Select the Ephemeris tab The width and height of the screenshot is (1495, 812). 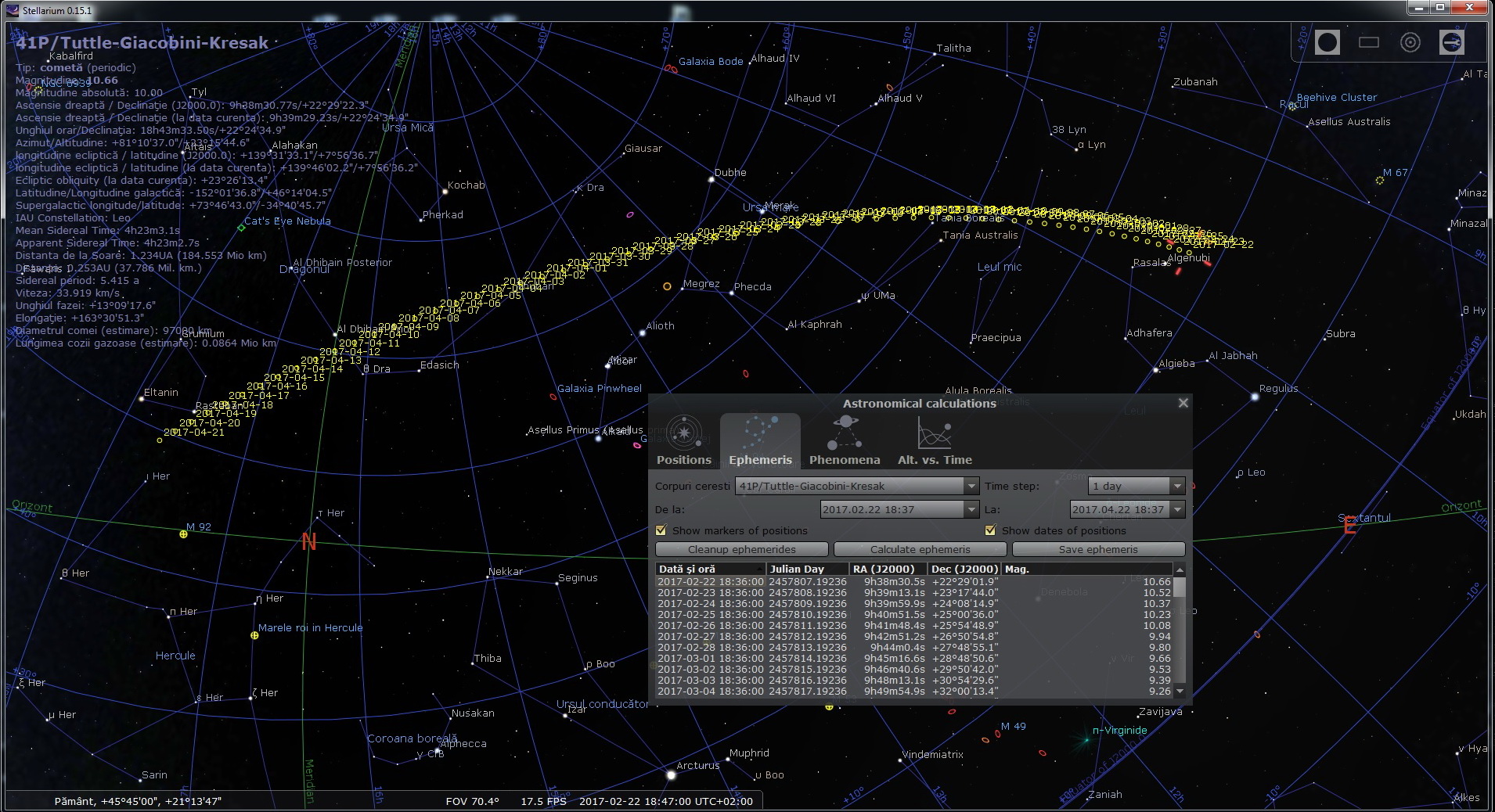click(760, 441)
